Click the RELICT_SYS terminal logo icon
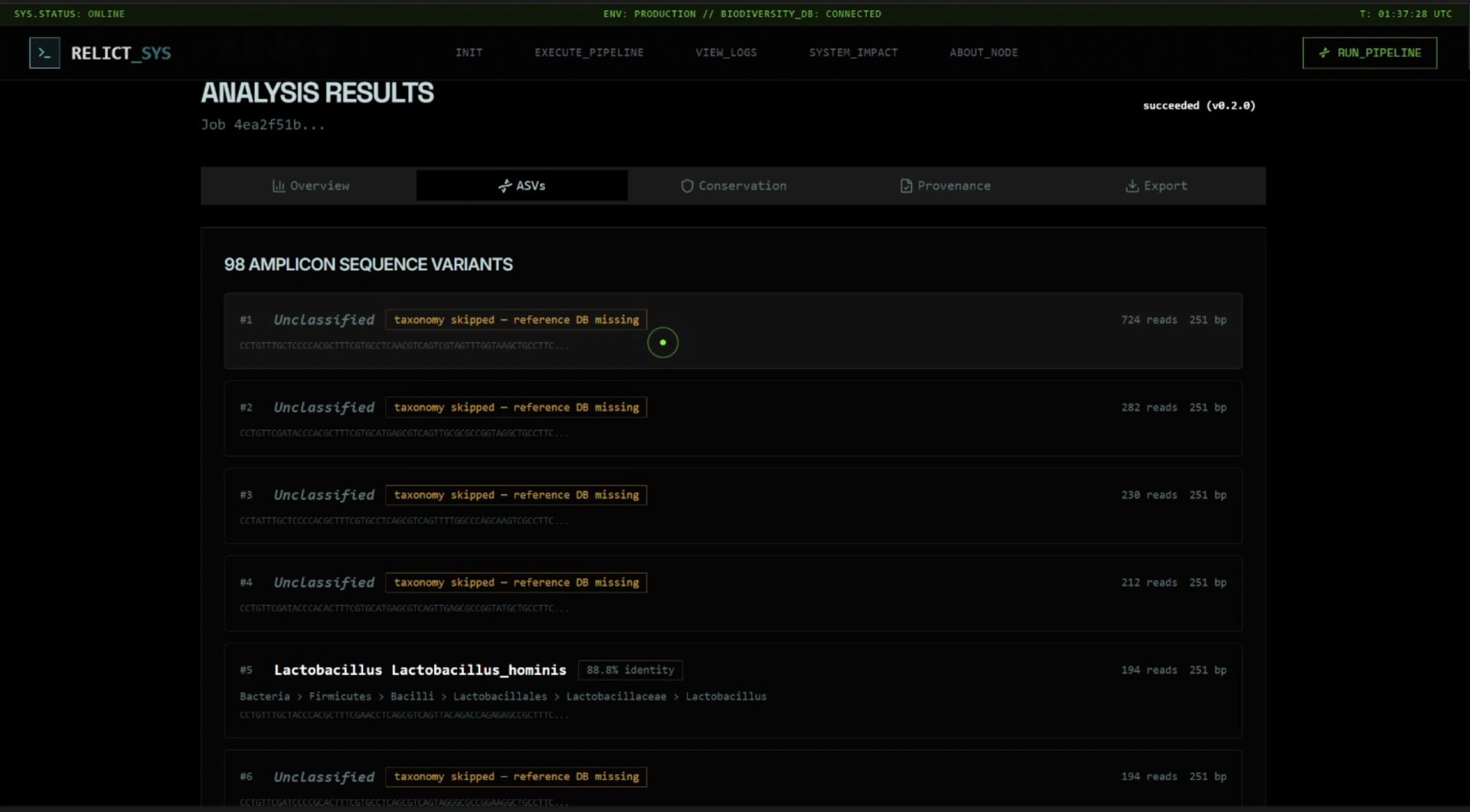1470x812 pixels. tap(44, 53)
